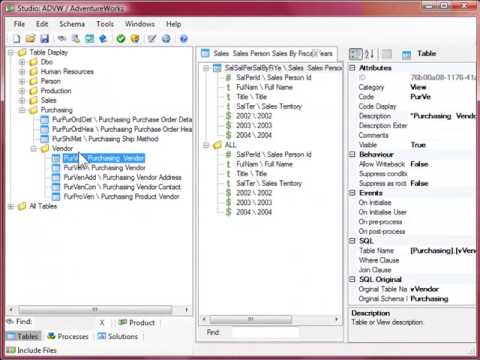Switch to the Processes tab
This screenshot has width=480, height=360.
click(68, 336)
